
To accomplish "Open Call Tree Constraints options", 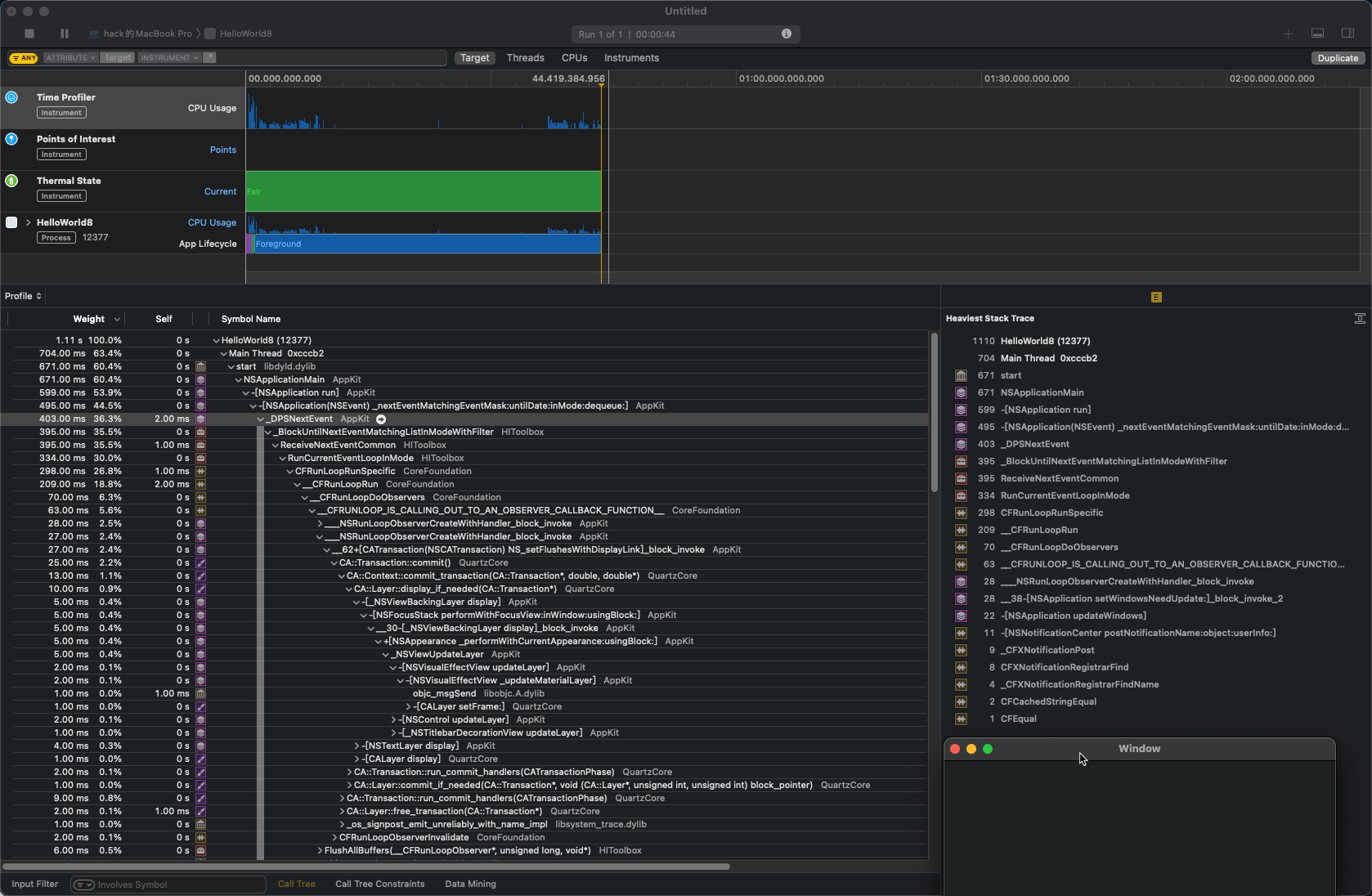I will tap(379, 885).
